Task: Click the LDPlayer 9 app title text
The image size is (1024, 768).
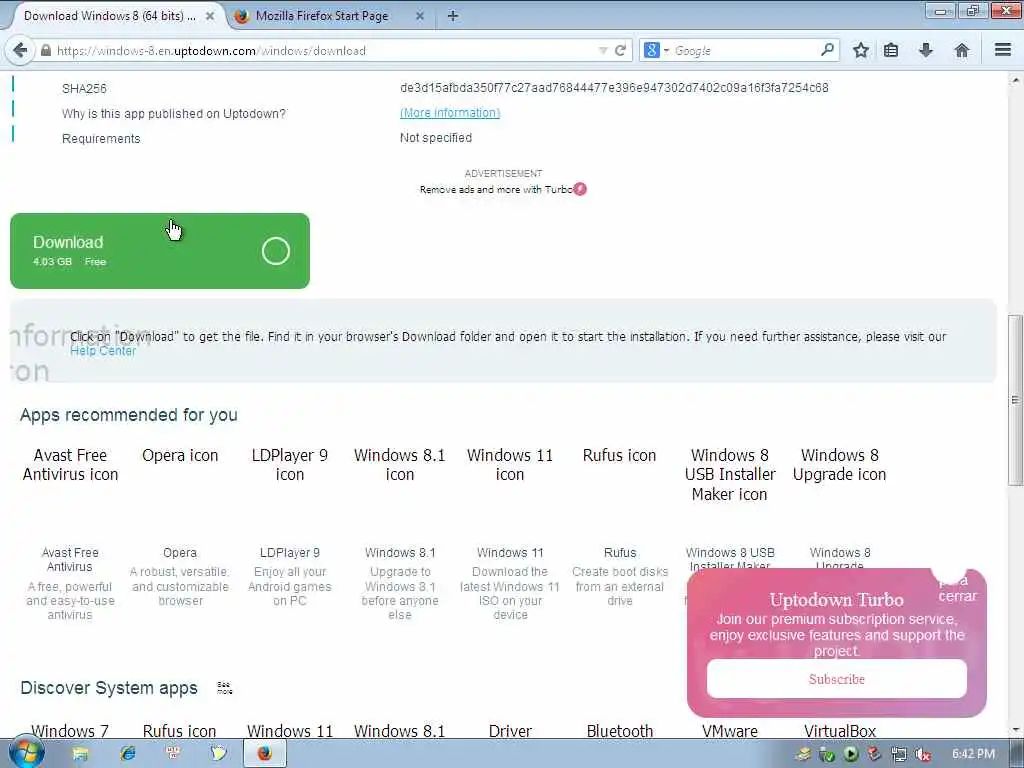Action: tap(290, 552)
